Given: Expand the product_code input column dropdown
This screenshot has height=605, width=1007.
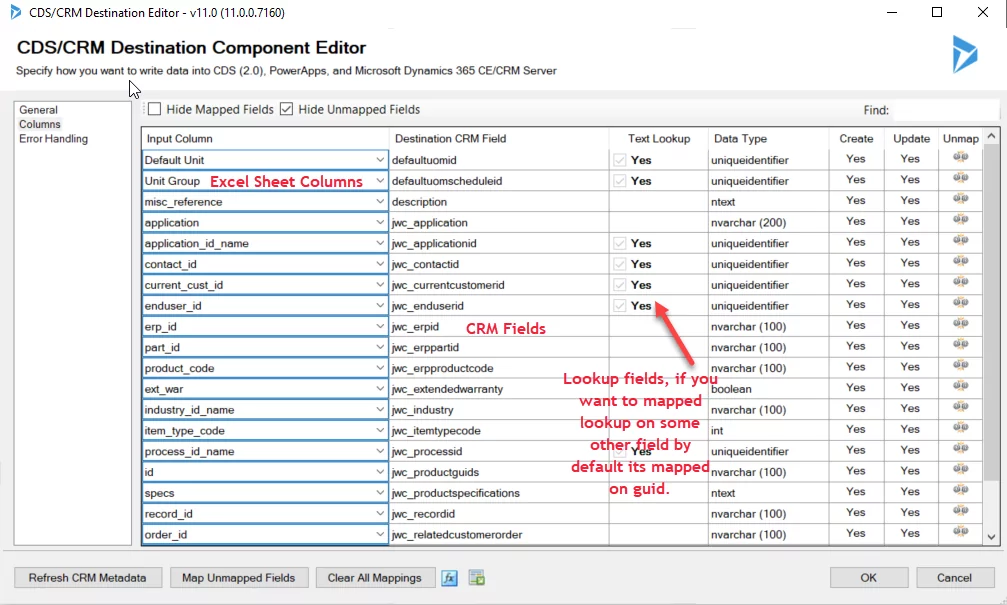Looking at the screenshot, I should coord(380,368).
